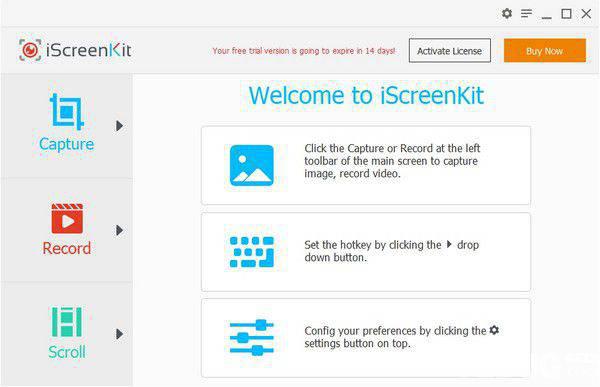Open settings via the top gear icon
The image size is (600, 387).
507,13
